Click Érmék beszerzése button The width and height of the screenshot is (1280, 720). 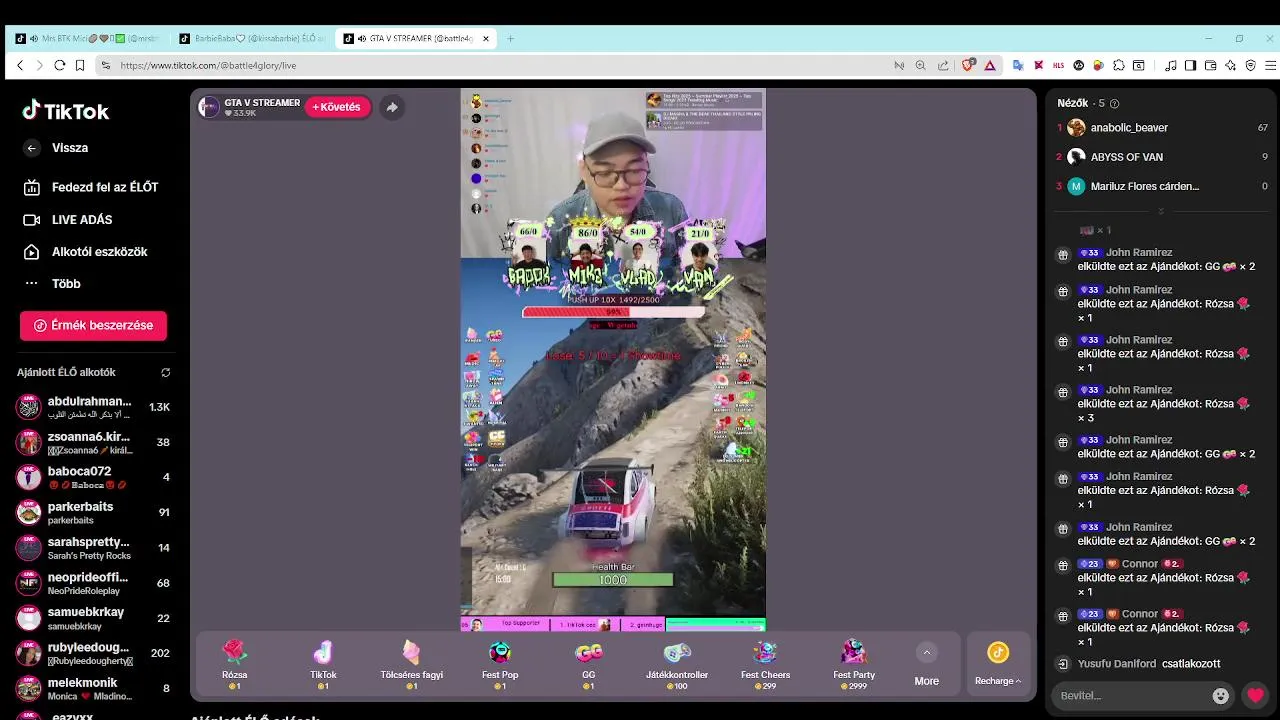tap(93, 326)
